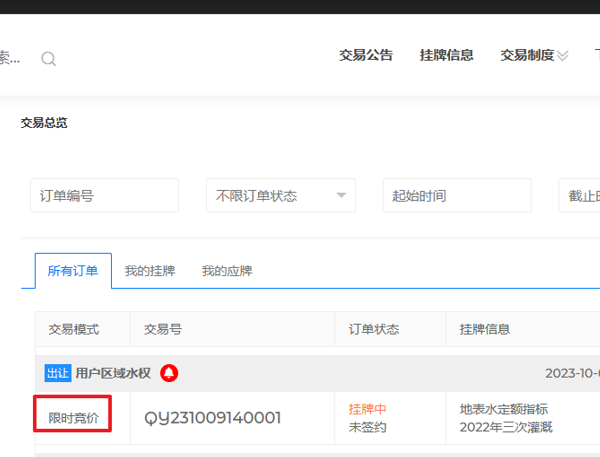Click the 订单状态 column header
This screenshot has width=600, height=457.
click(373, 329)
